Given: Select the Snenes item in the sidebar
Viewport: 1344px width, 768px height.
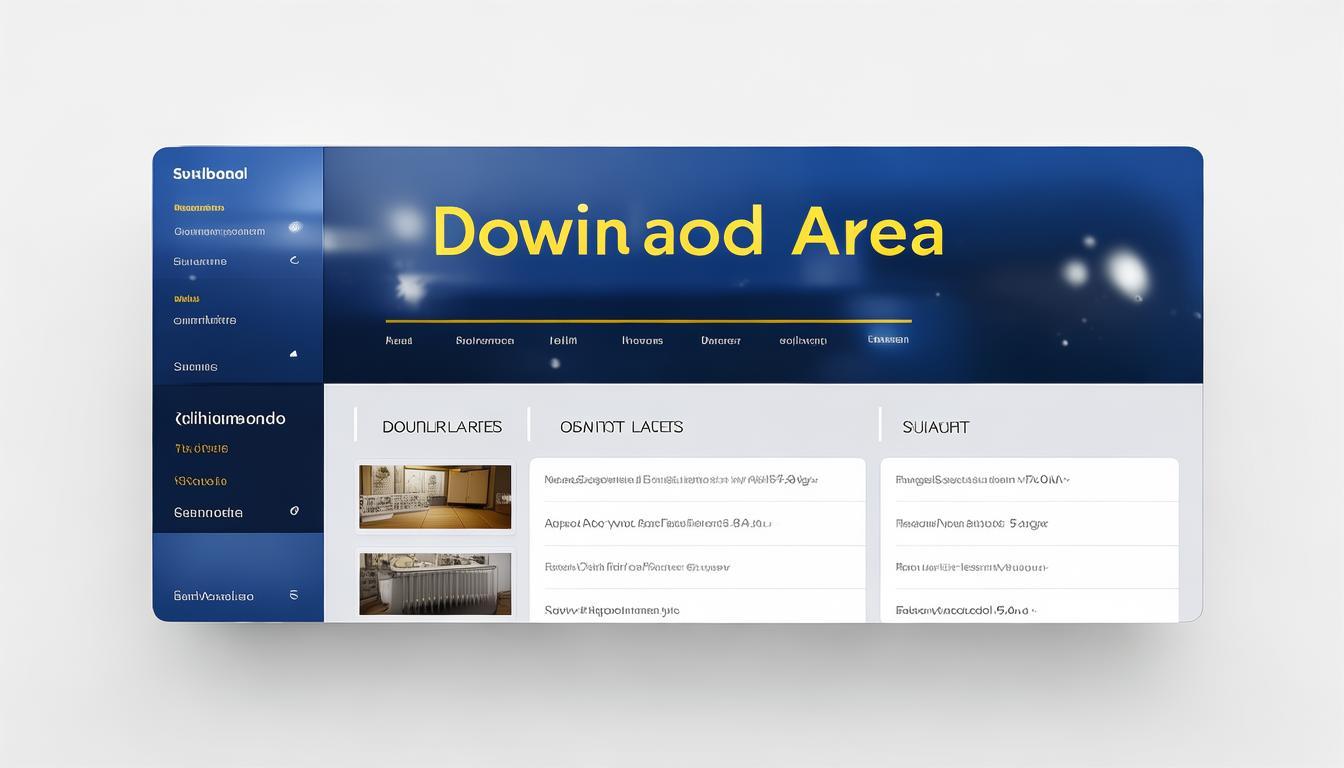Looking at the screenshot, I should (195, 366).
